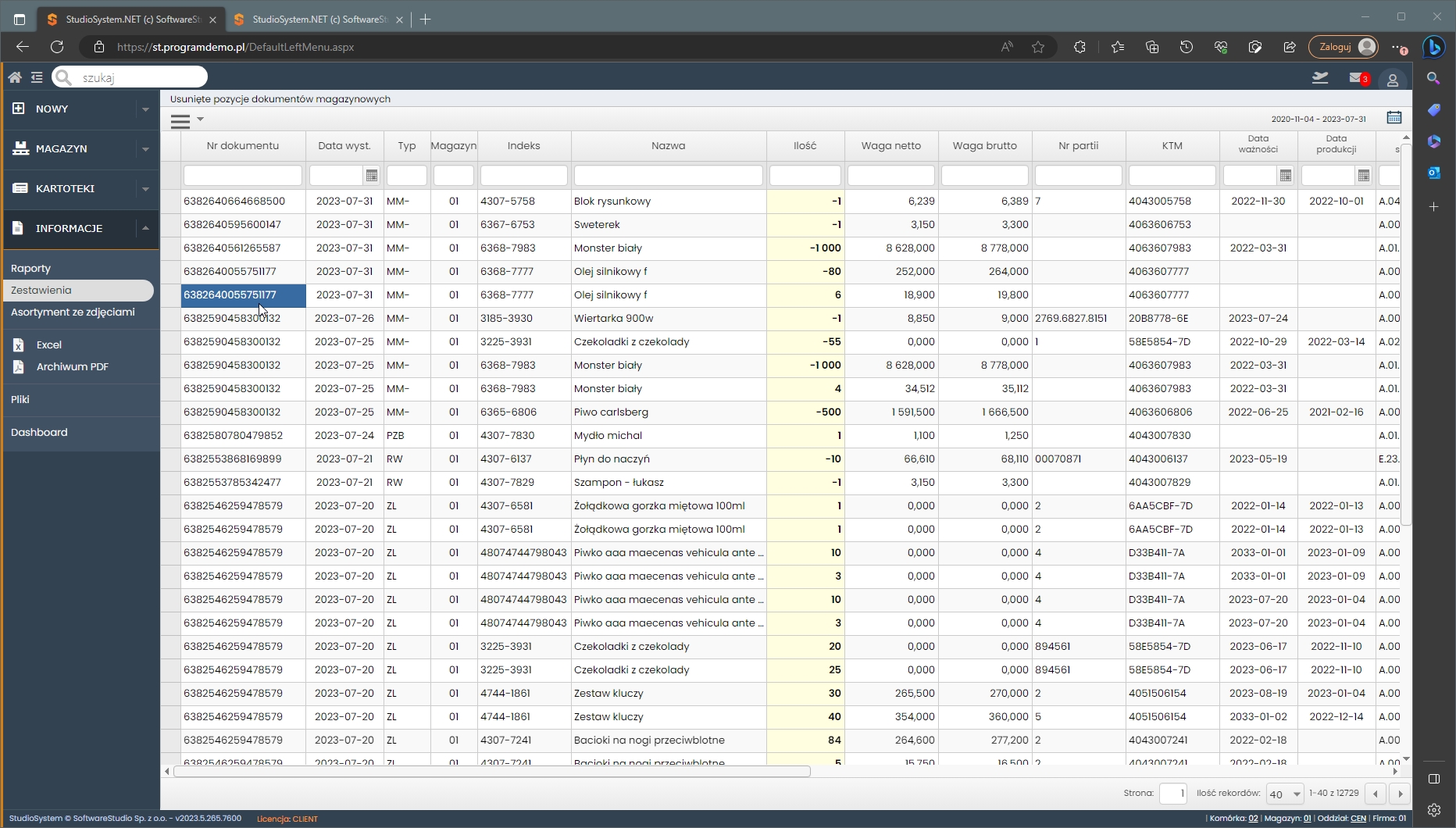Toggle the left menu collapse icon
The height and width of the screenshot is (828, 1456).
pos(37,77)
